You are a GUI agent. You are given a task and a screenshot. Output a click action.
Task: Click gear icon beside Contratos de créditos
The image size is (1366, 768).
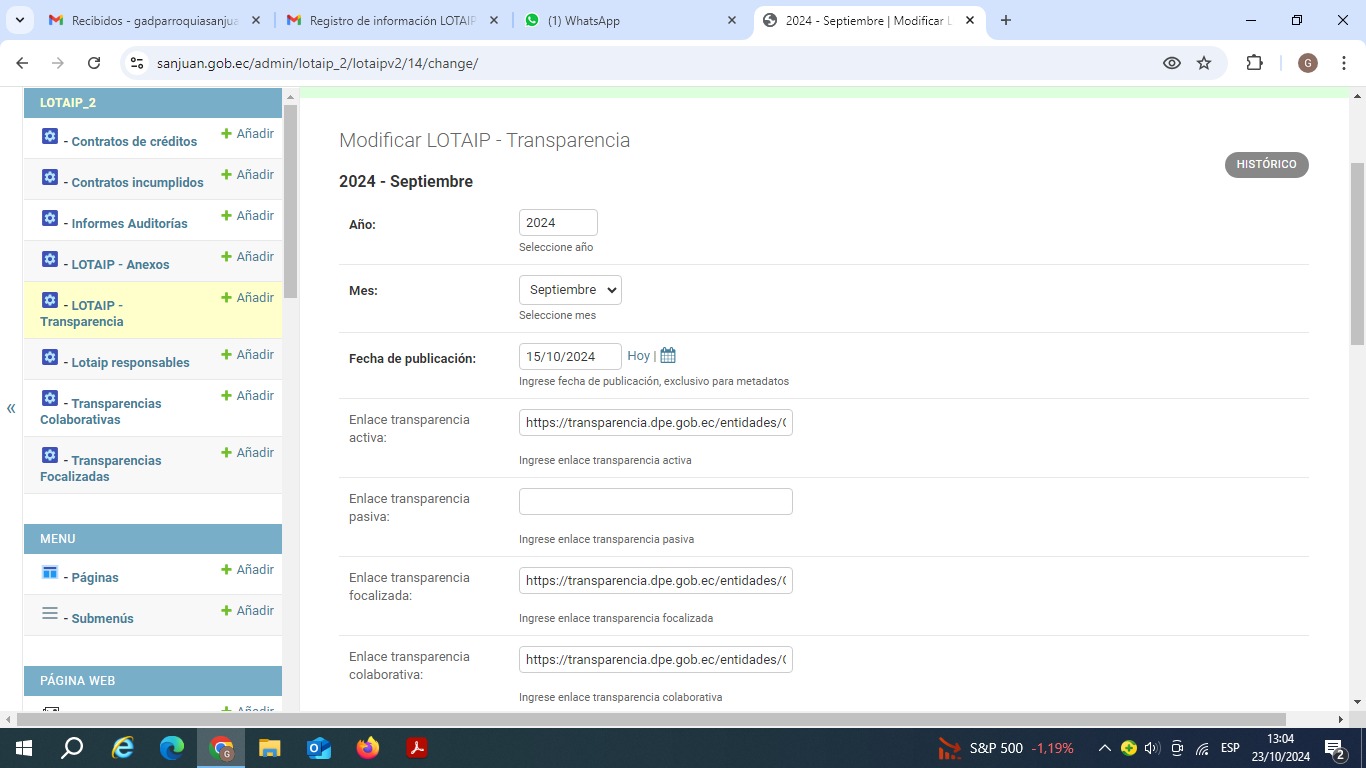click(x=50, y=137)
